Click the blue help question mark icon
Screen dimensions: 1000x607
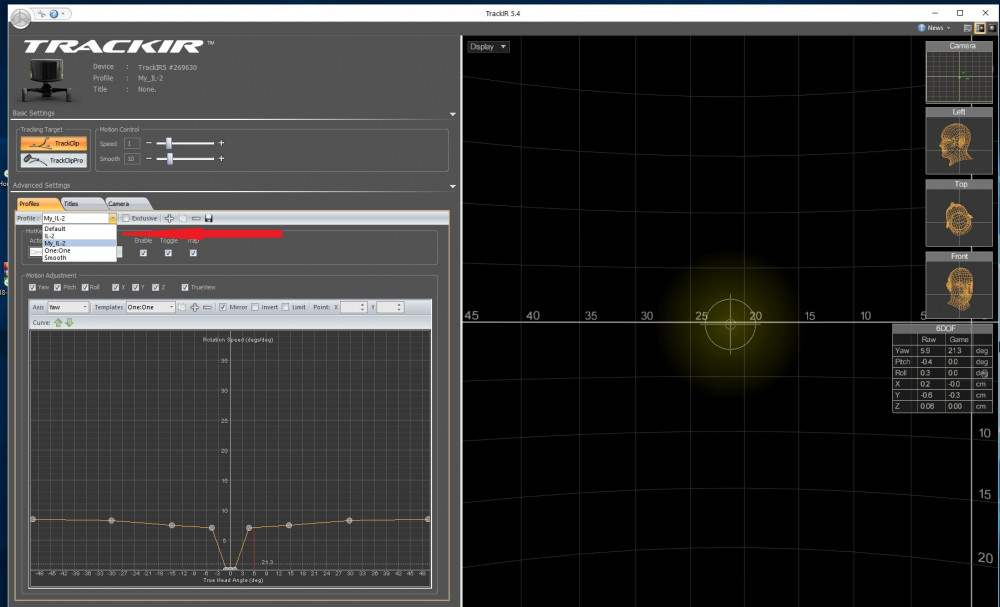(x=52, y=14)
